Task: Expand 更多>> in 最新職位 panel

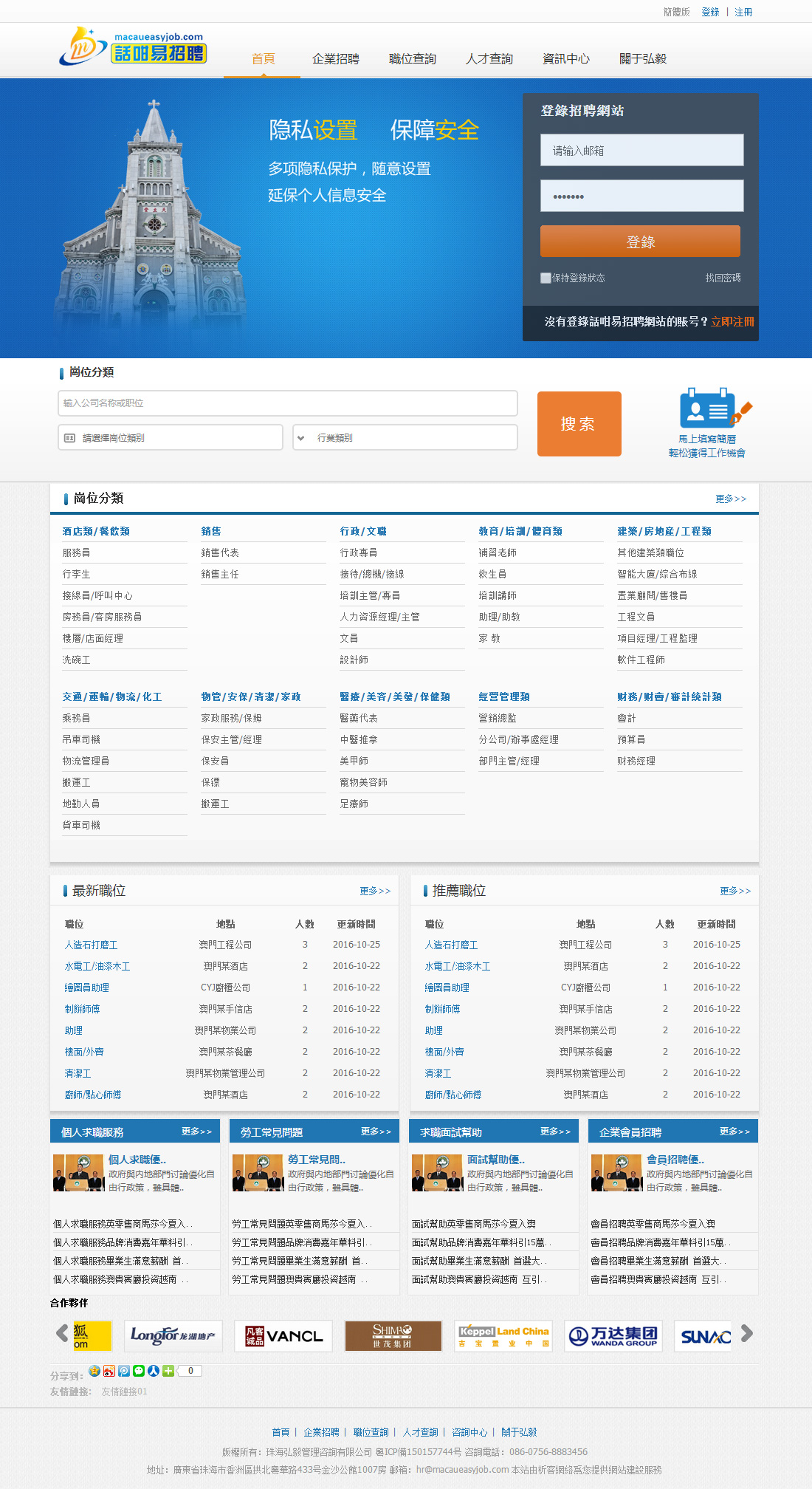Action: [x=375, y=891]
